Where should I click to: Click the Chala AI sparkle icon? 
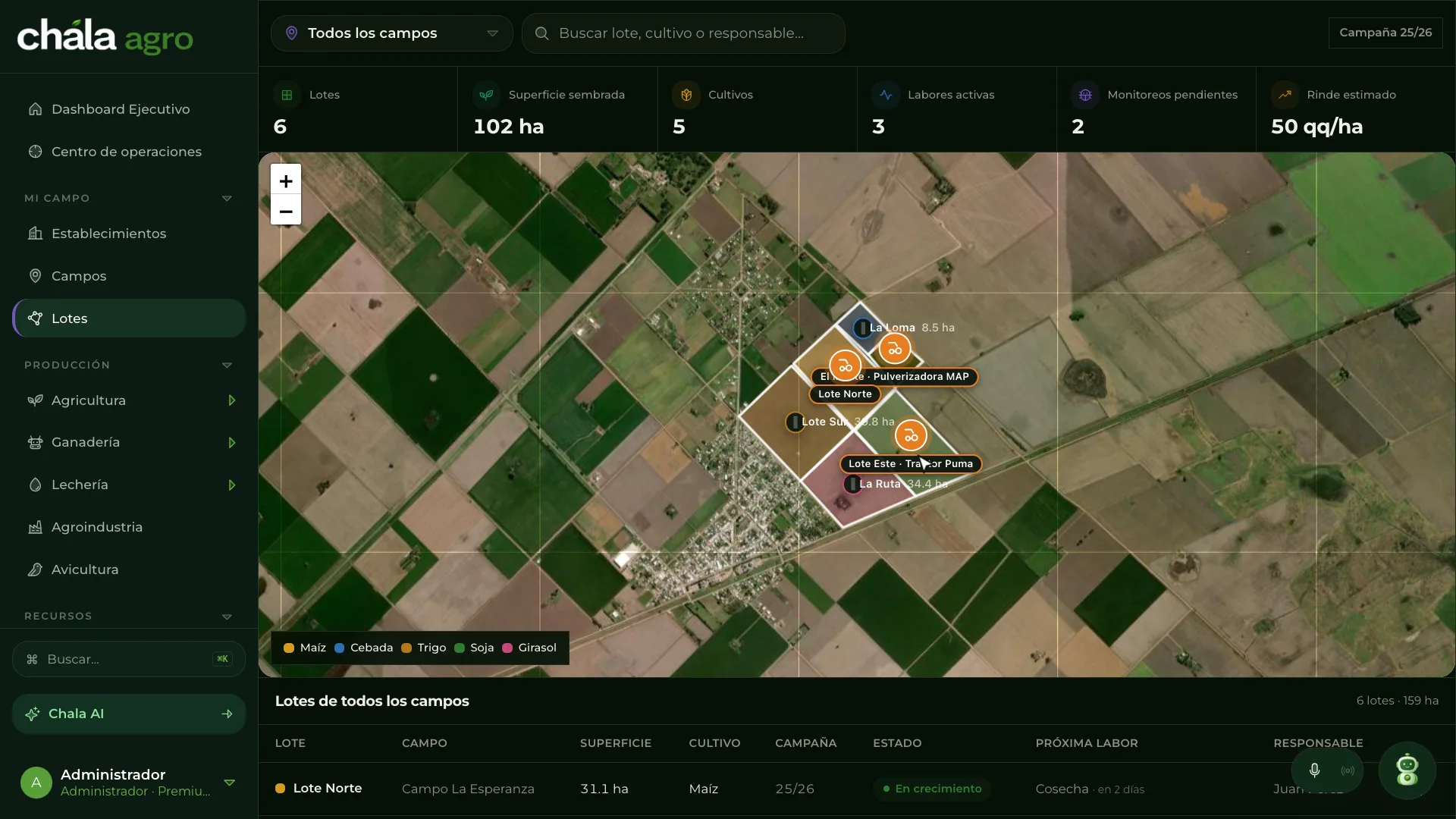[33, 714]
